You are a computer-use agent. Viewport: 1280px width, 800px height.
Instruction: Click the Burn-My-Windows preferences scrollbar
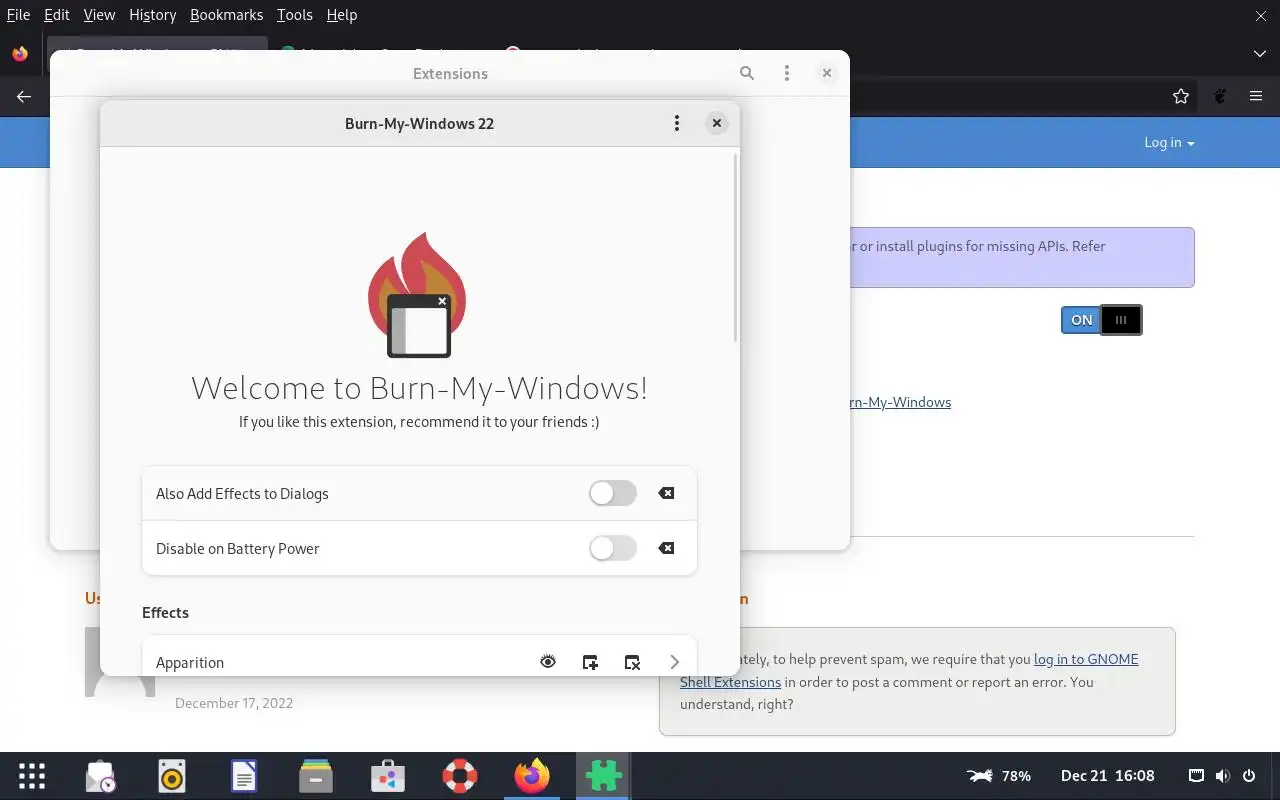pos(737,247)
